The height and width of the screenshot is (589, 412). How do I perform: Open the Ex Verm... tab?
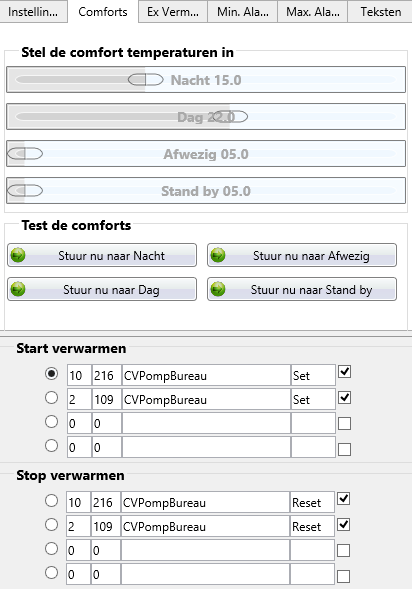click(x=173, y=12)
